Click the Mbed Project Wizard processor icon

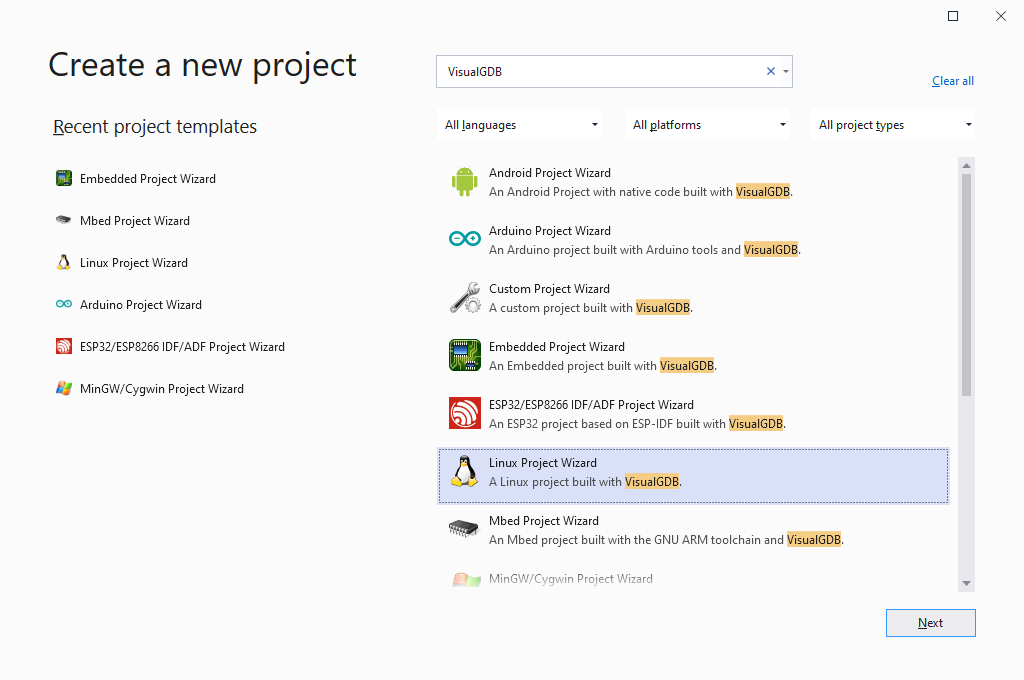pyautogui.click(x=464, y=529)
